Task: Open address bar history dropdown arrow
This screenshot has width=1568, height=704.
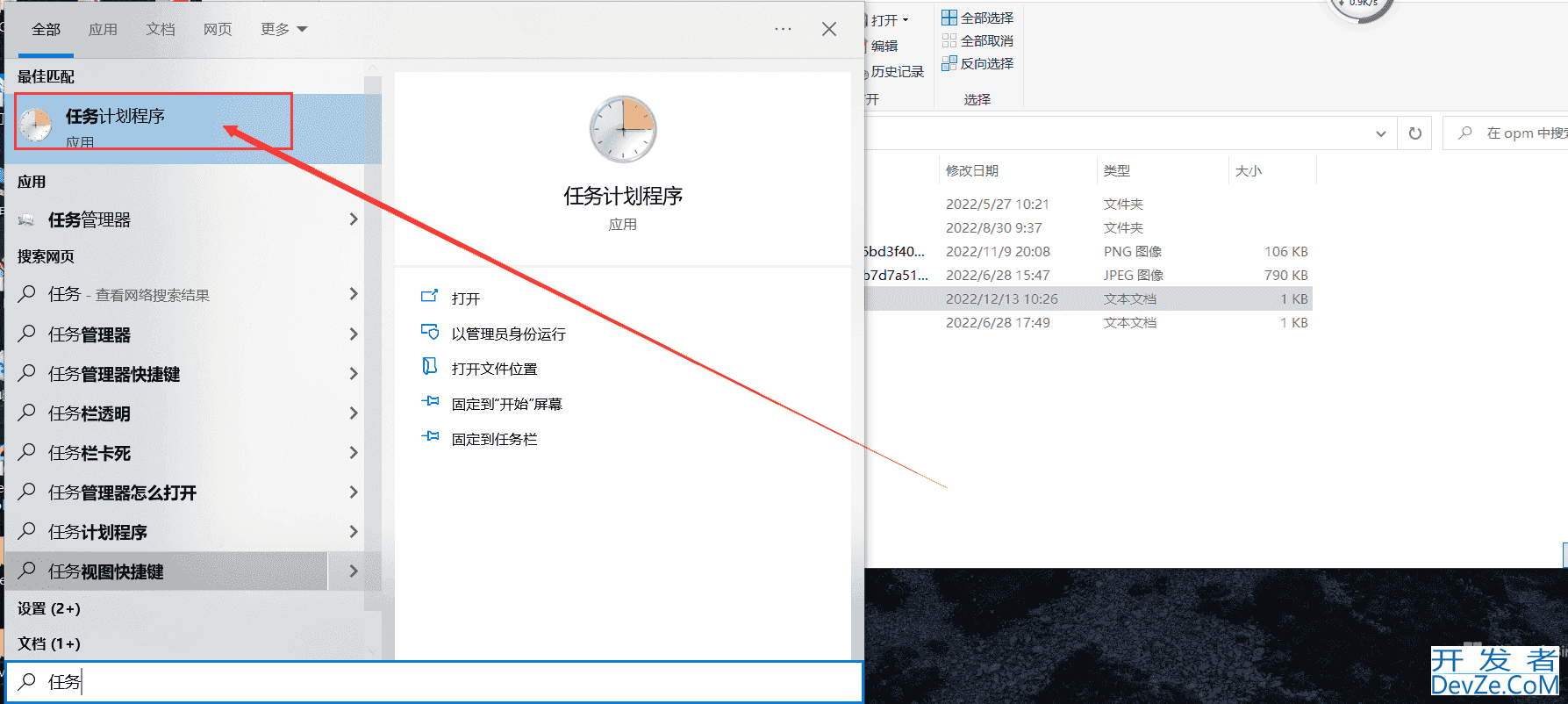Action: click(x=1380, y=133)
